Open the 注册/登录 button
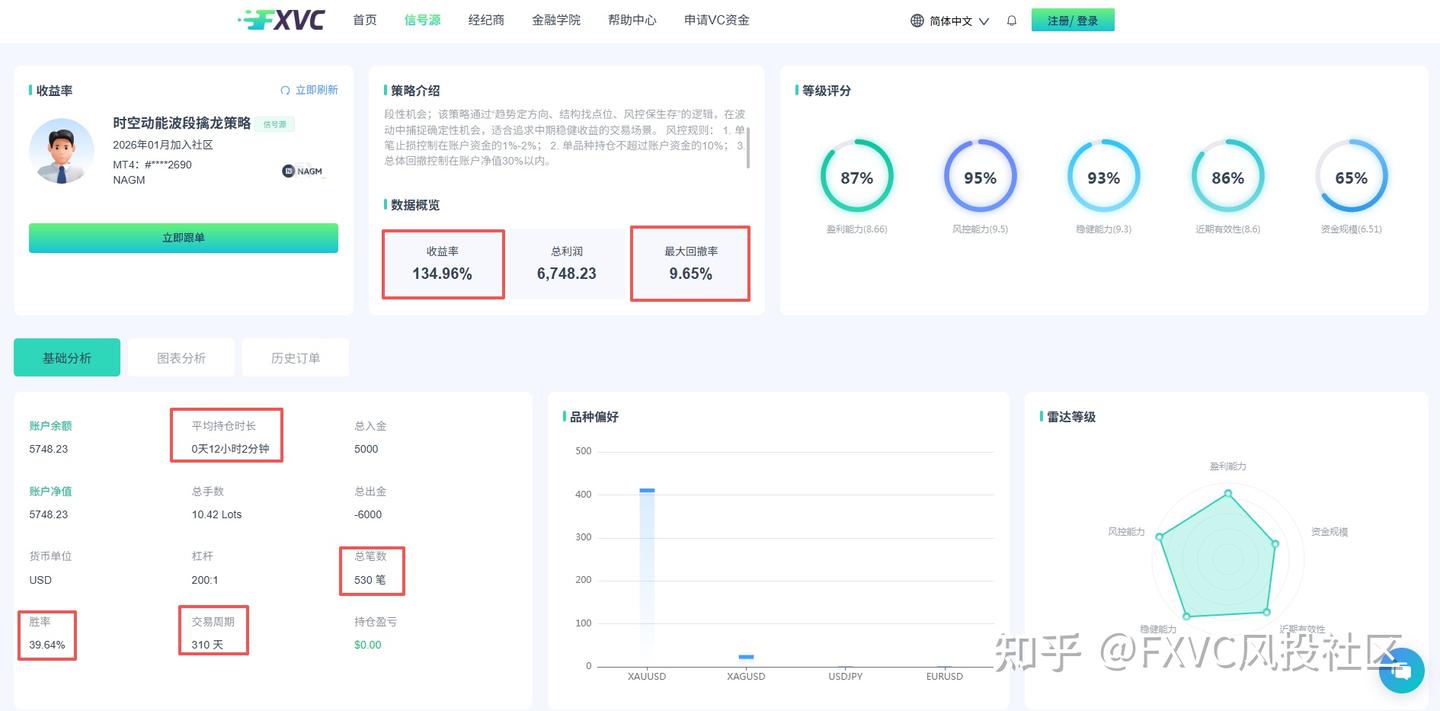The image size is (1440, 711). coord(1073,19)
